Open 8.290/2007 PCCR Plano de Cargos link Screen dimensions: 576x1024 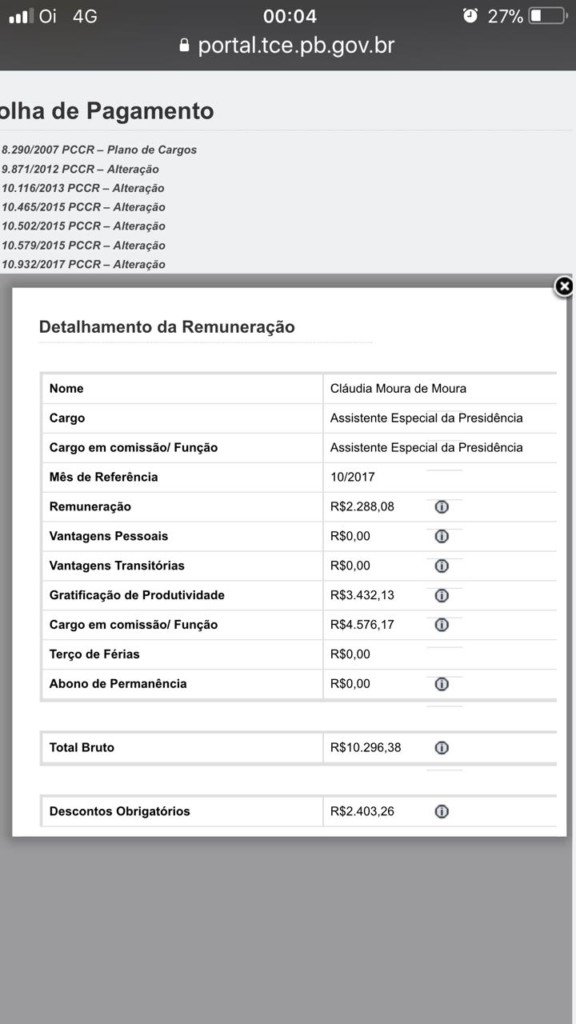99,150
